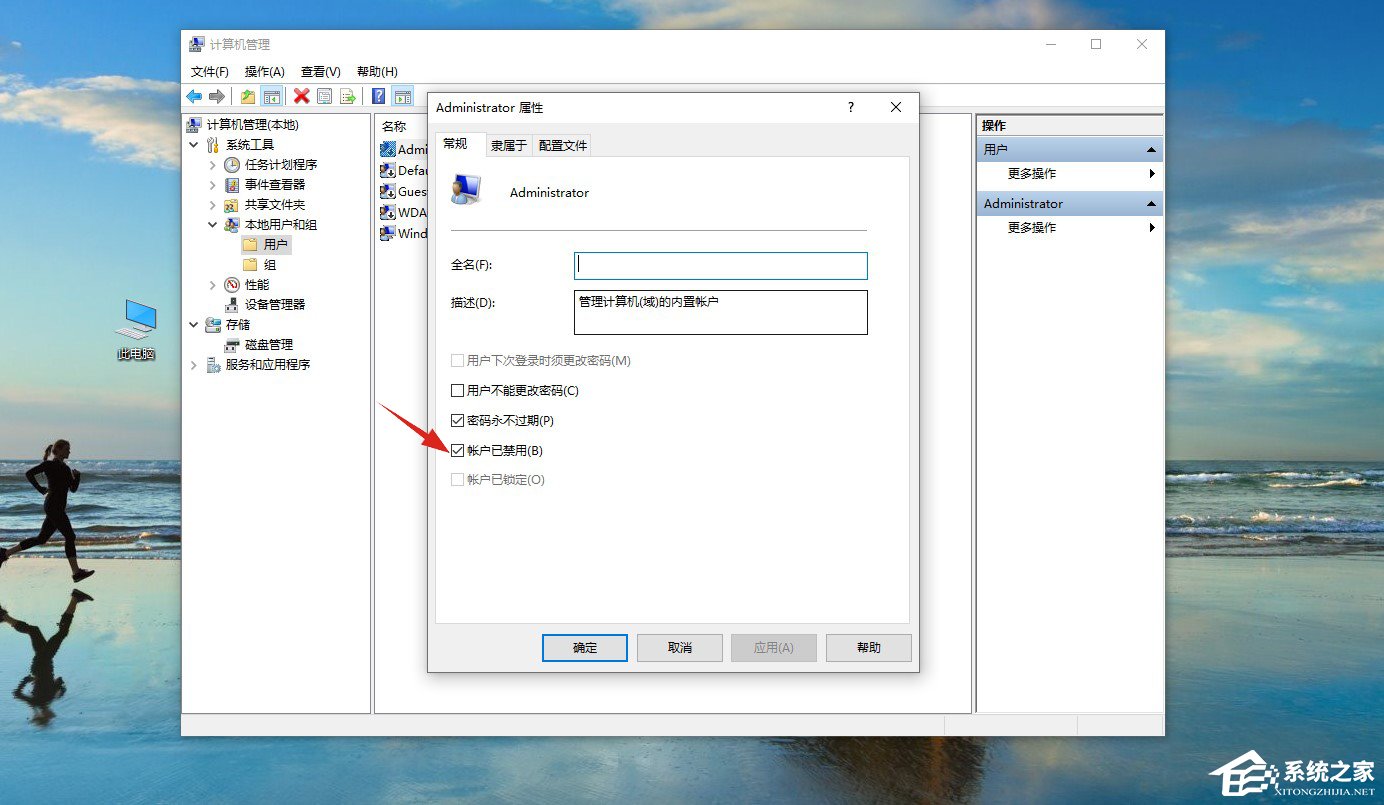Collapse the 用户 section in the 操作 pane
This screenshot has width=1384, height=805.
point(1152,150)
